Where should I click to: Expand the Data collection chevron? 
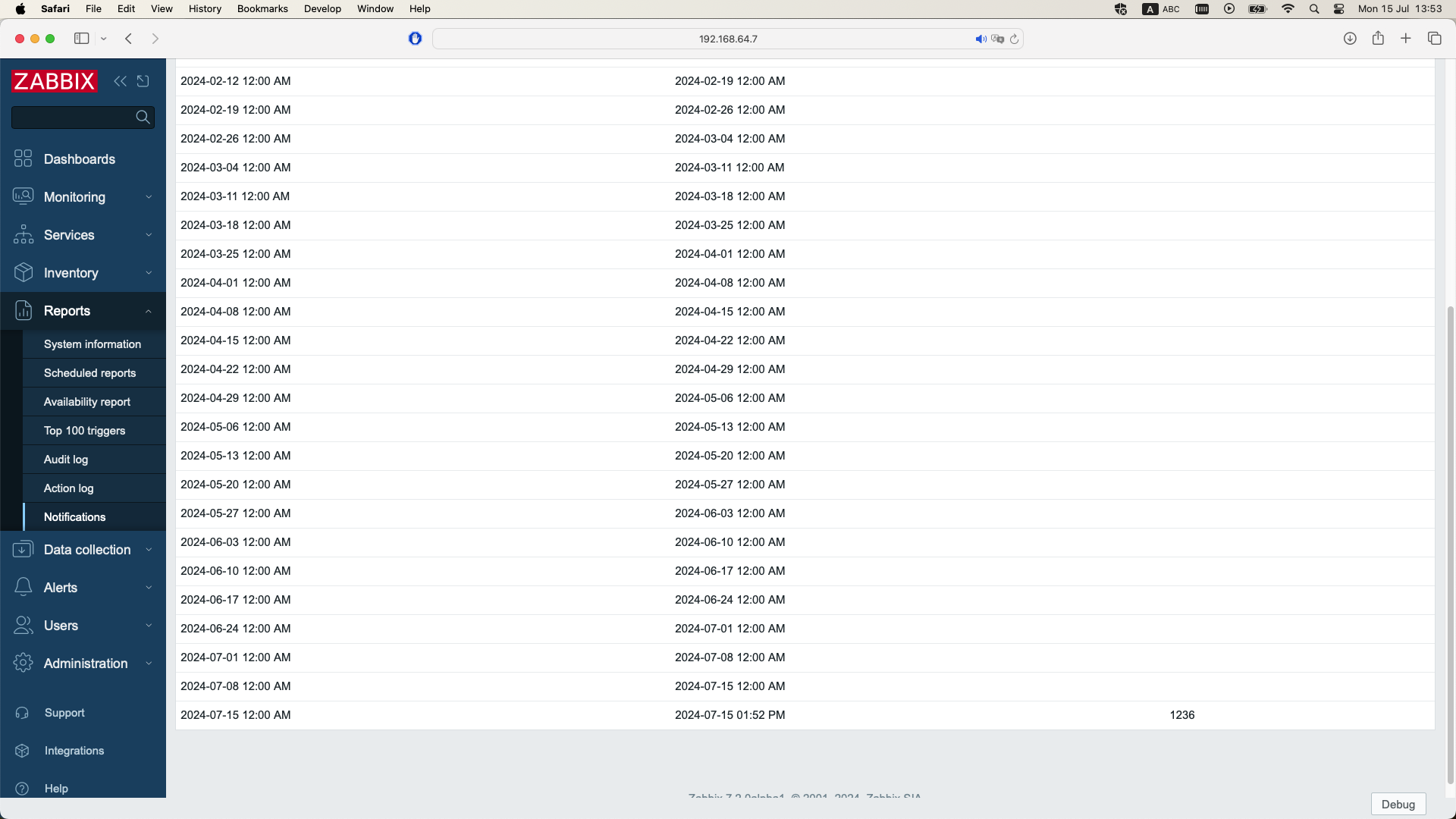[x=149, y=550]
